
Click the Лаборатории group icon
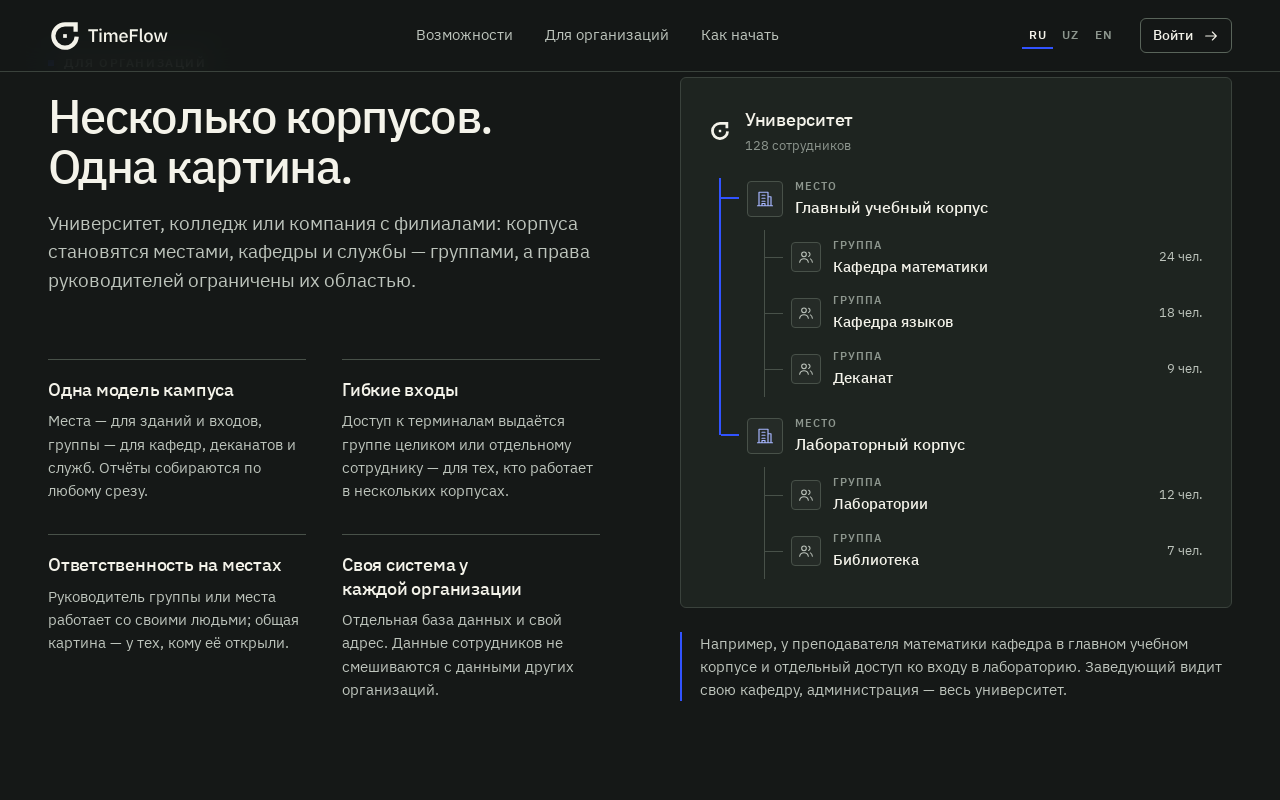click(x=806, y=495)
